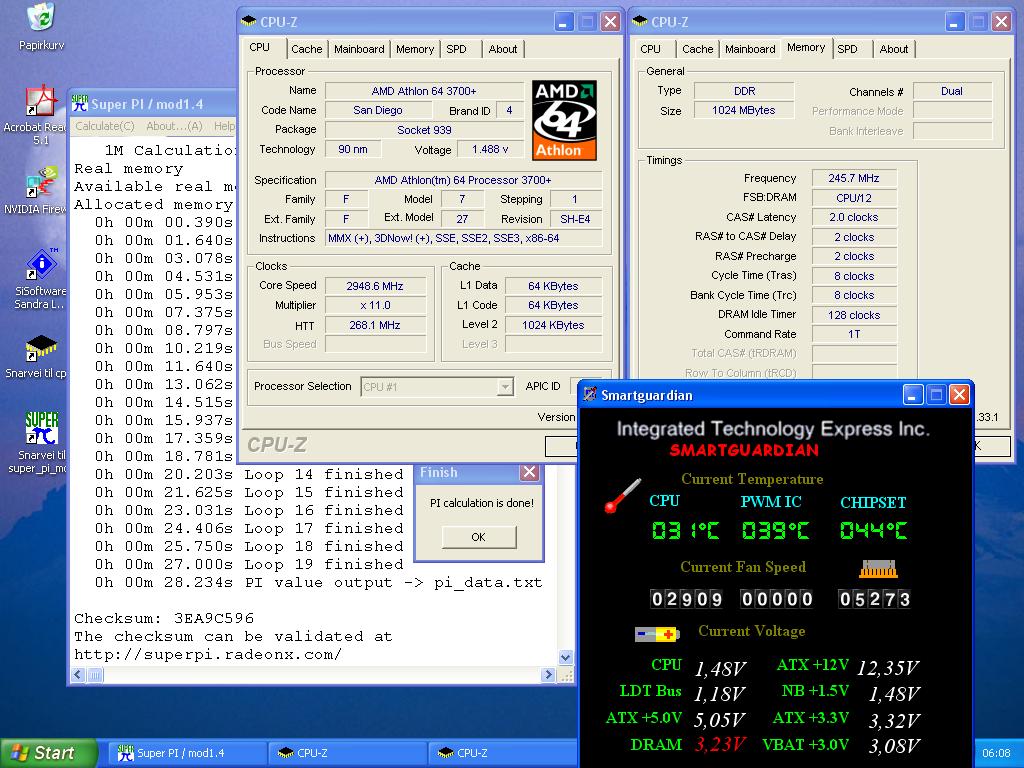Open the Mainboard tab in right CPU-Z
The image size is (1024, 768).
point(750,49)
